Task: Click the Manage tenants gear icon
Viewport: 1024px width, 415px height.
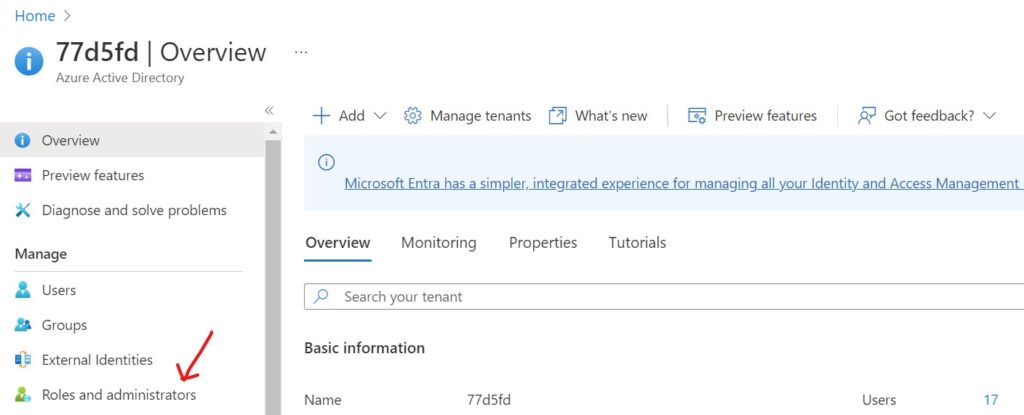Action: [x=413, y=116]
